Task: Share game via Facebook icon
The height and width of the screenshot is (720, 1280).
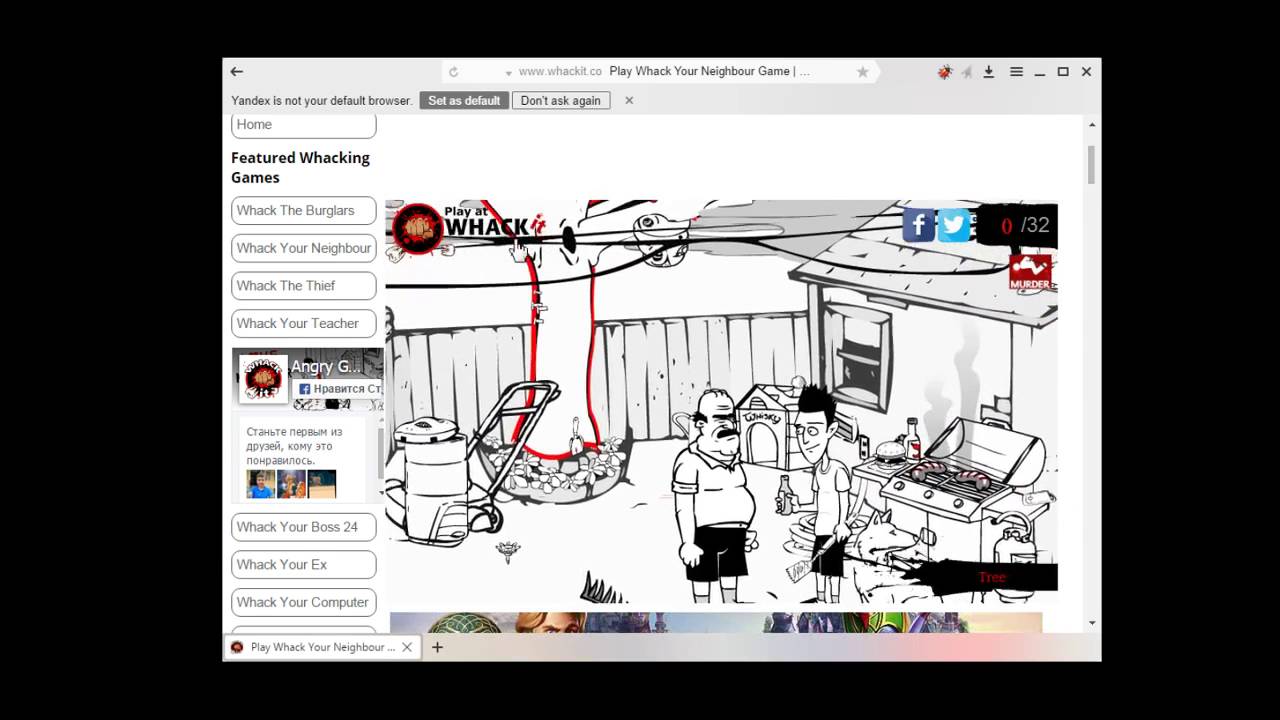Action: [918, 225]
